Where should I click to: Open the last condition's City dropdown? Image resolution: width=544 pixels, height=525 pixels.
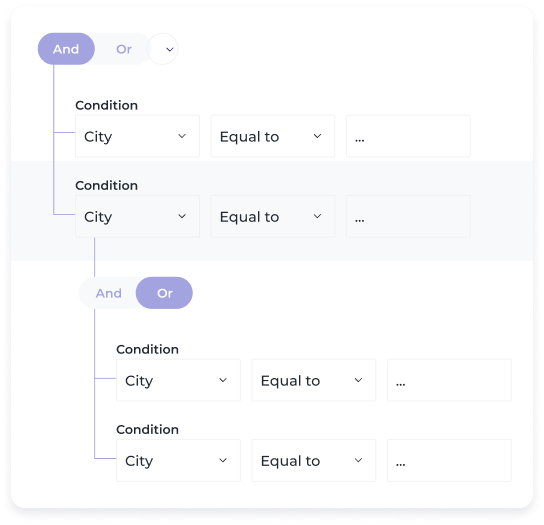click(x=178, y=460)
